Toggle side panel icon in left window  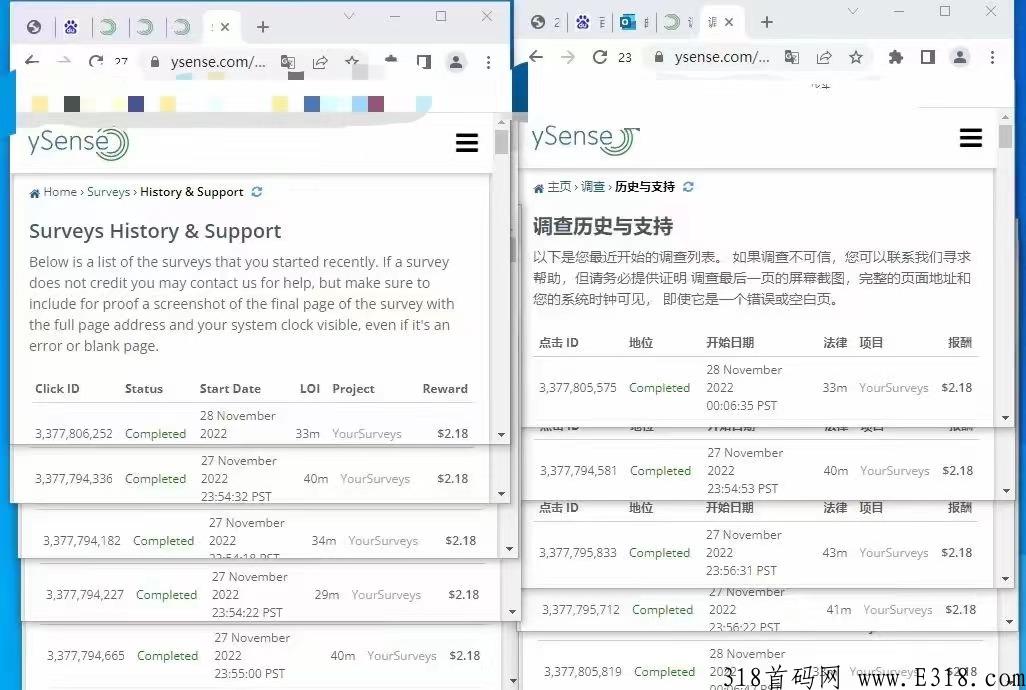(x=424, y=62)
